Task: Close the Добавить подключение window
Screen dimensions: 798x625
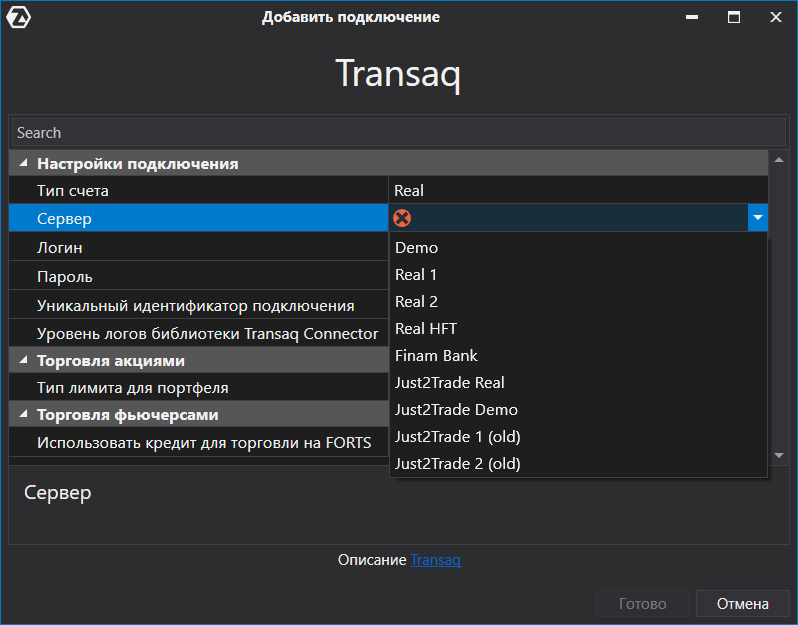Action: coord(776,17)
